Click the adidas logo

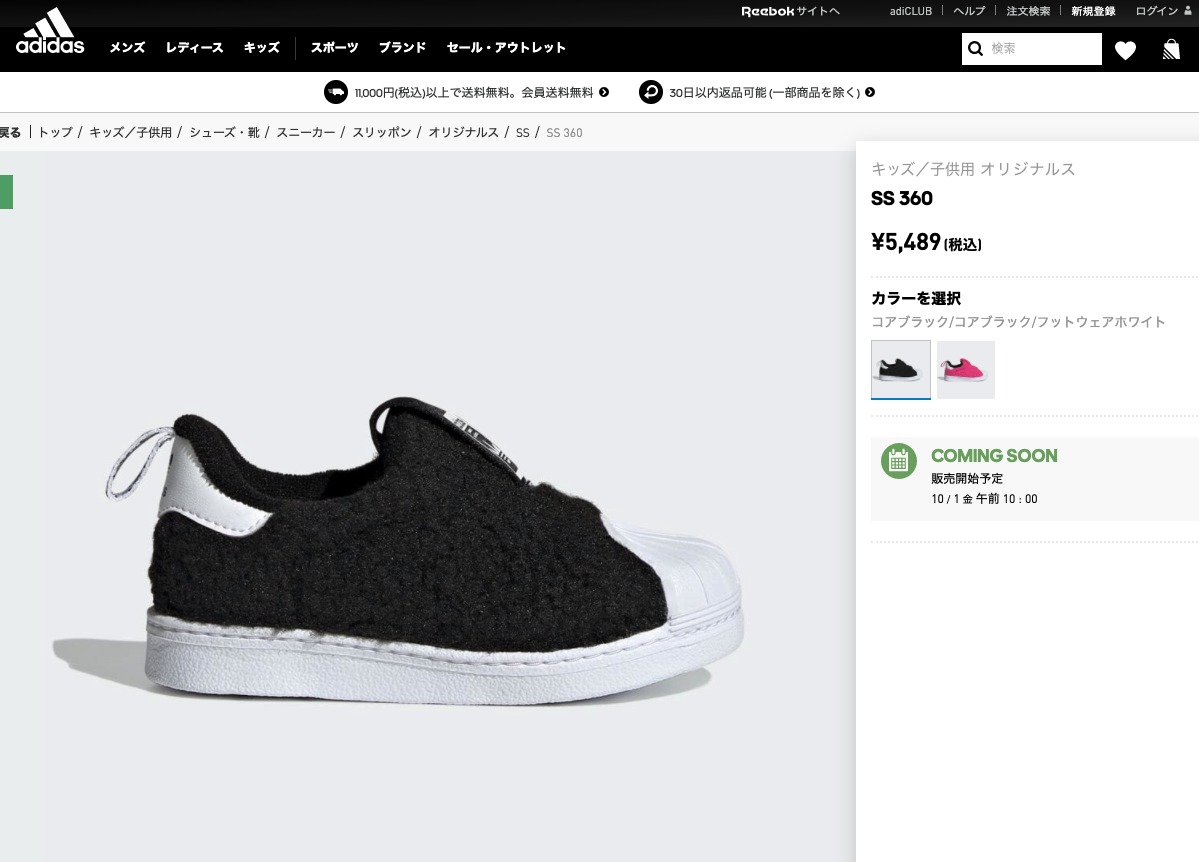pos(49,30)
